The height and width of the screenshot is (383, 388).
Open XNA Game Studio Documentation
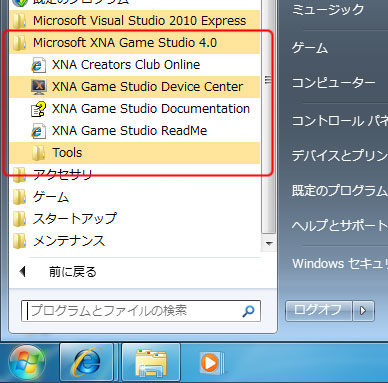pyautogui.click(x=134, y=109)
